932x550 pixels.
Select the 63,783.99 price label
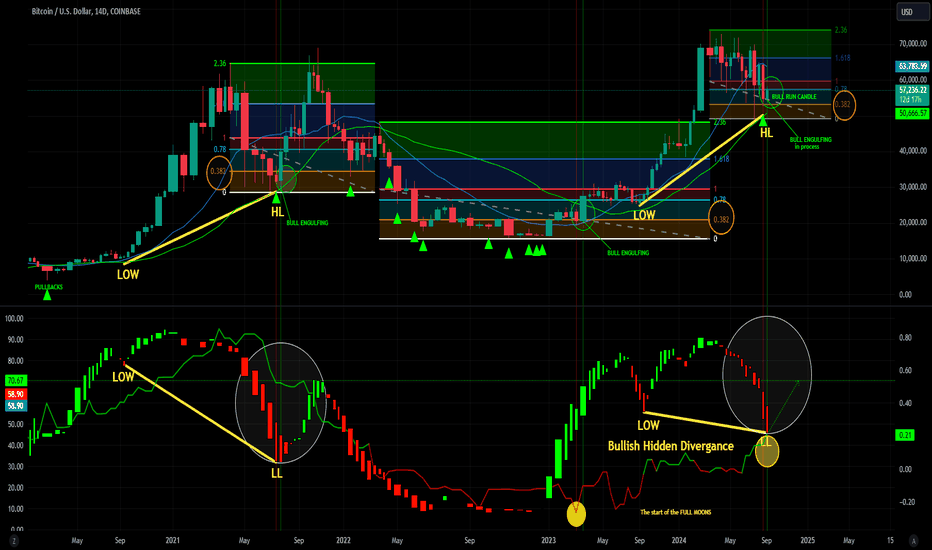(912, 66)
